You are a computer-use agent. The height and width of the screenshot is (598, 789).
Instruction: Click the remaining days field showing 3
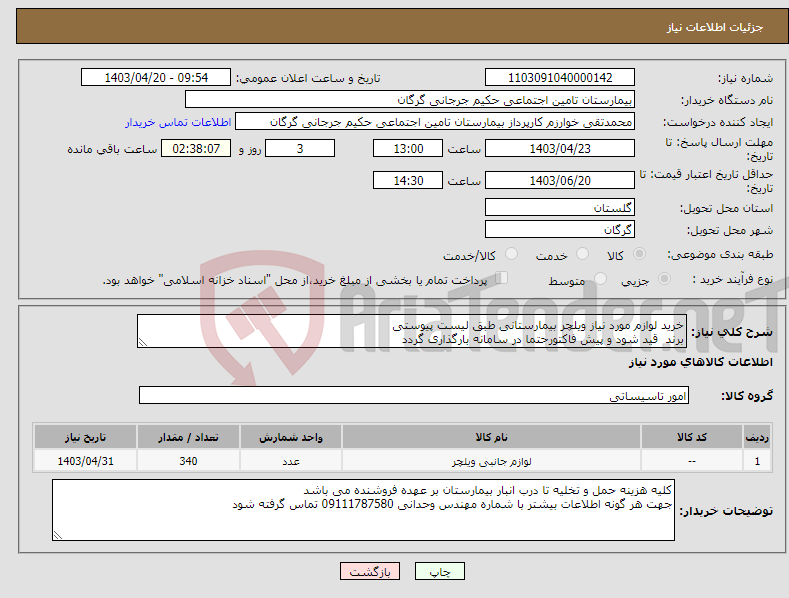tap(300, 148)
